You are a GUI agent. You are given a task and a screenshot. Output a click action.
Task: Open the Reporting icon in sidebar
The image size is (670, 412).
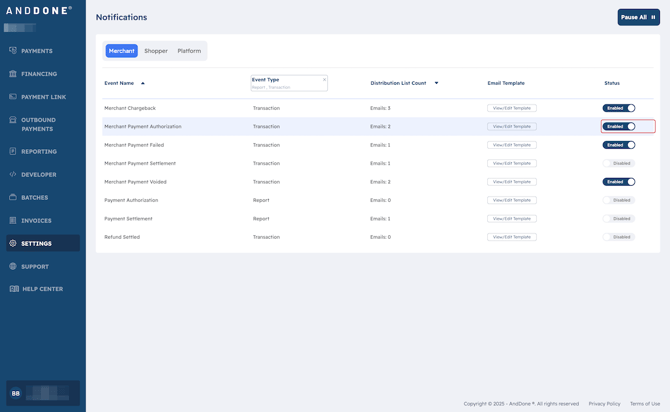coord(13,152)
